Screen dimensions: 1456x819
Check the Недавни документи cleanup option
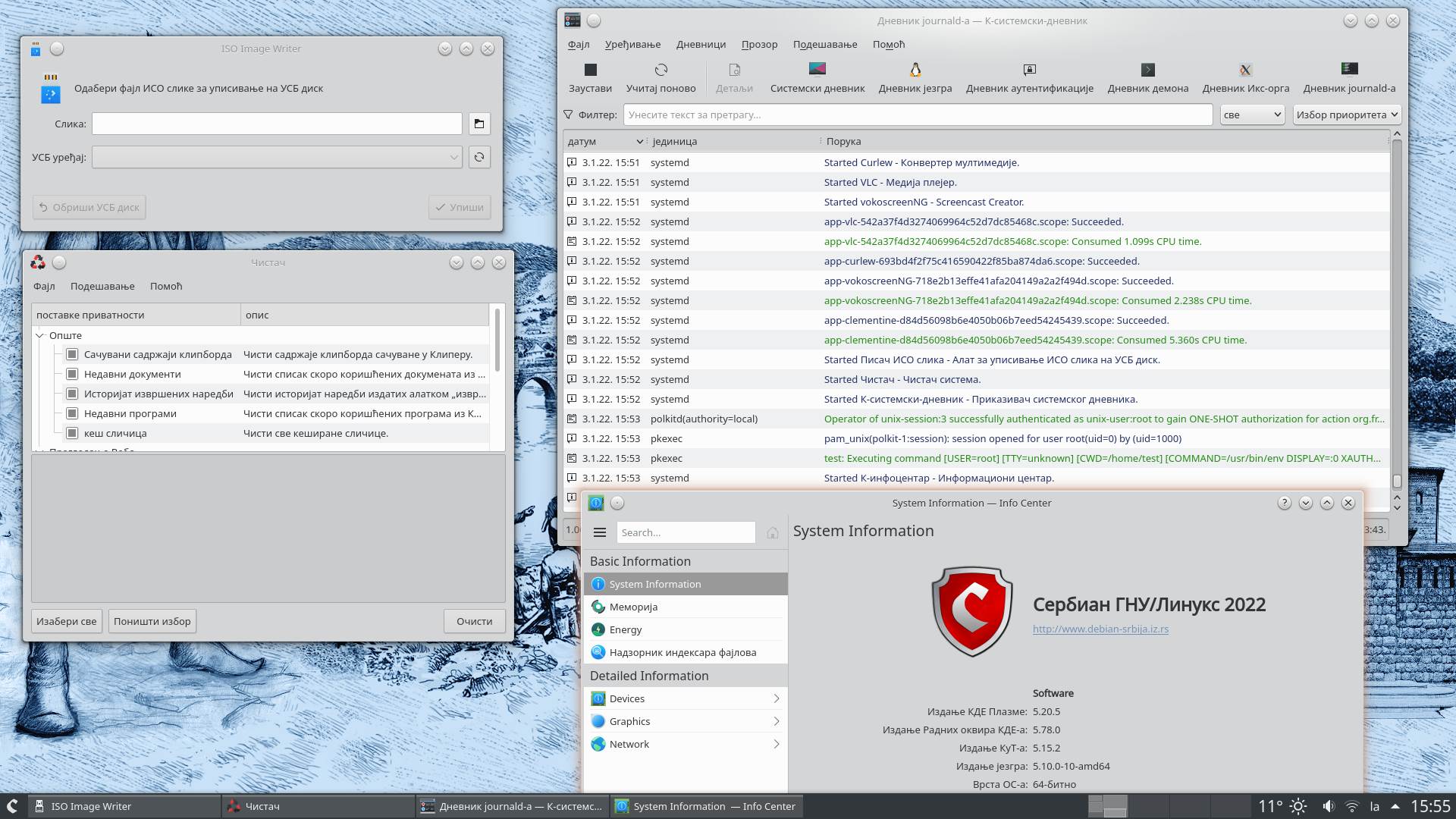click(x=72, y=374)
